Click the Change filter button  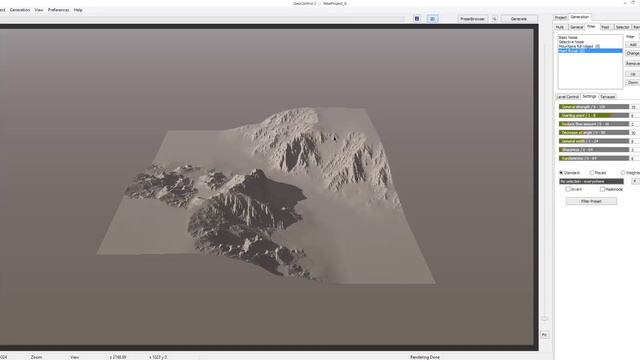coord(633,53)
